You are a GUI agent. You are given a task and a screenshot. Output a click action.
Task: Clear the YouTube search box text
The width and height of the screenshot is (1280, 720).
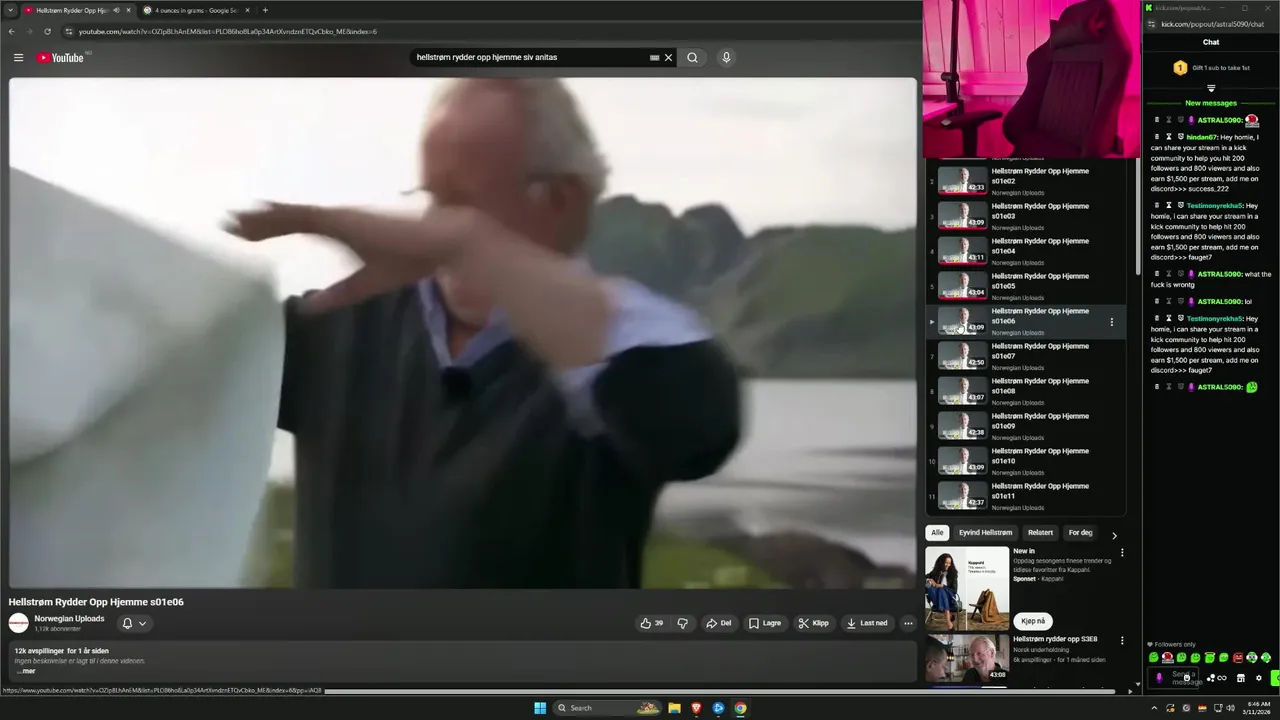coord(668,57)
